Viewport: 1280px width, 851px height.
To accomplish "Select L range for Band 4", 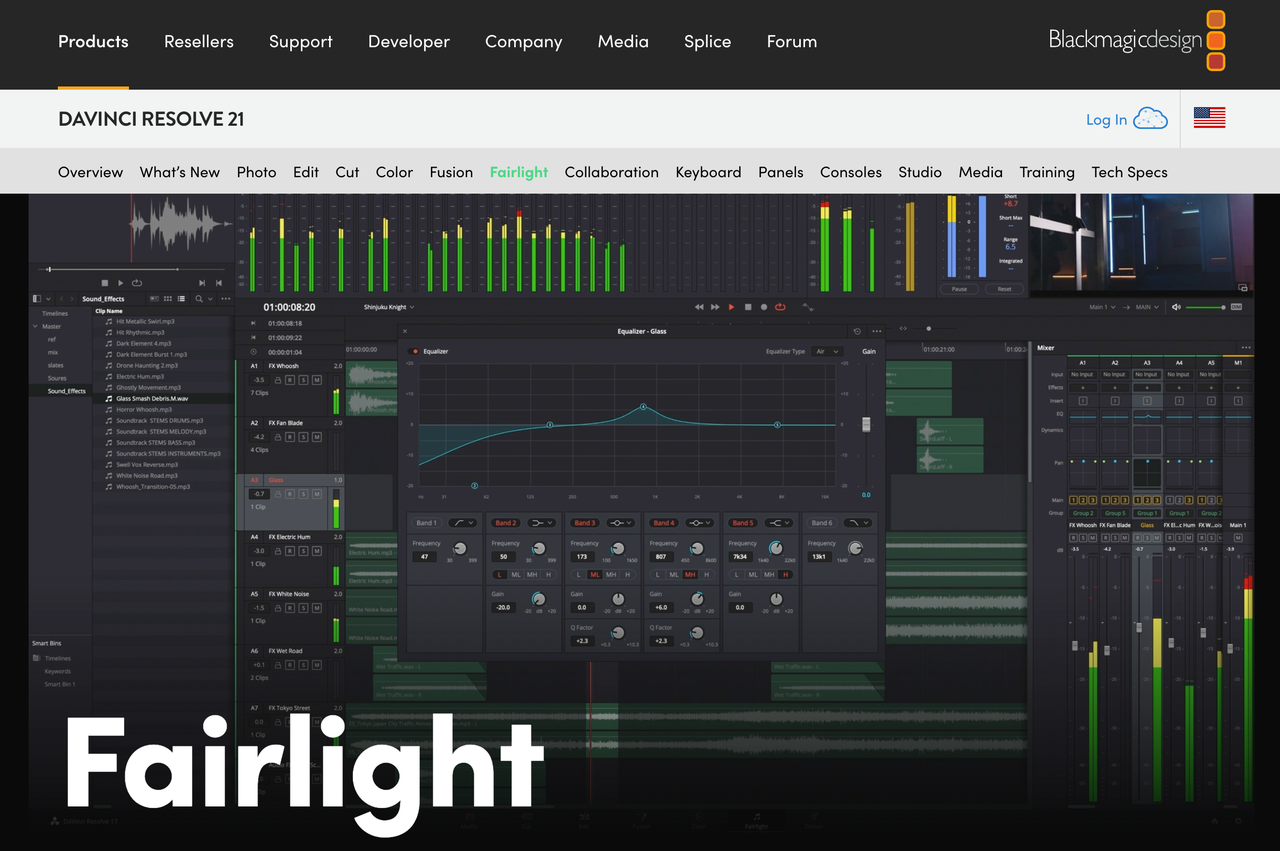I will click(x=657, y=574).
